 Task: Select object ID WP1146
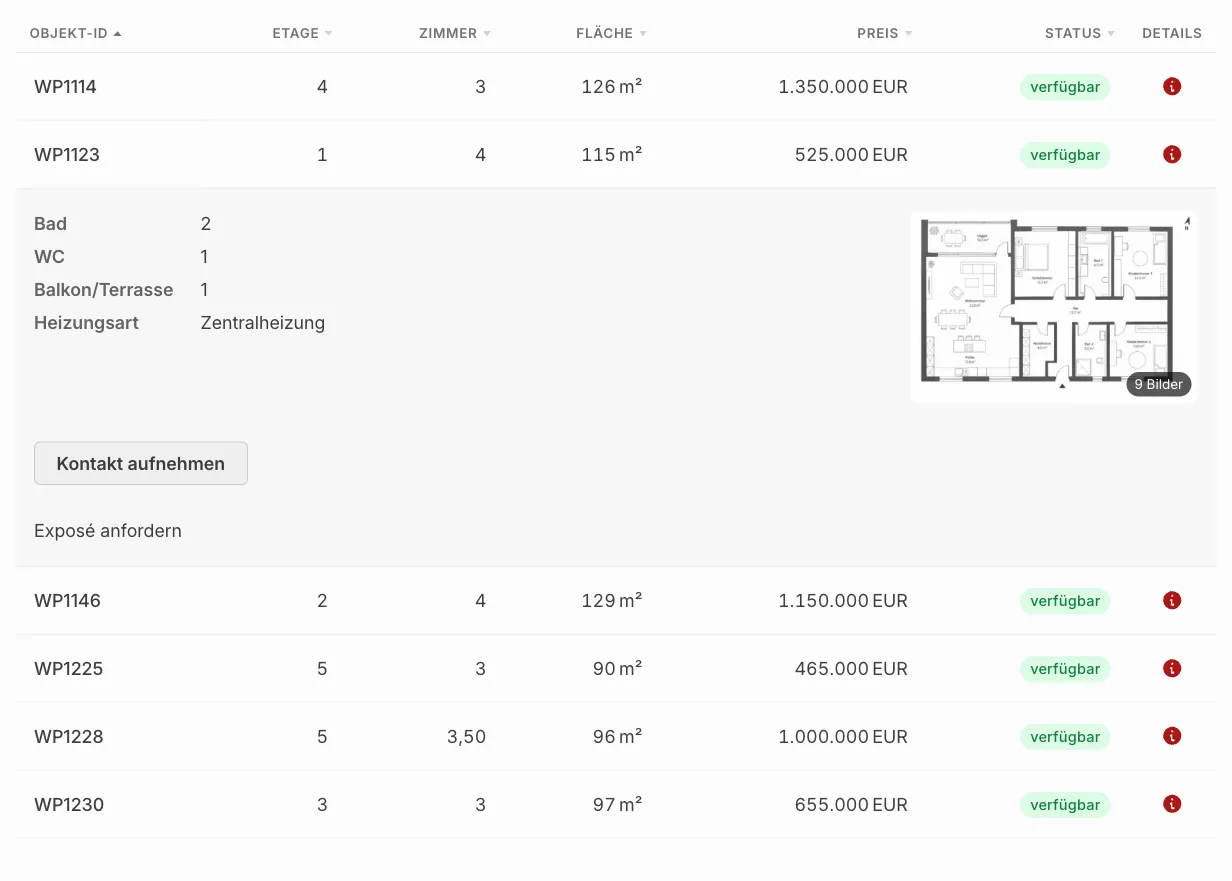point(68,601)
